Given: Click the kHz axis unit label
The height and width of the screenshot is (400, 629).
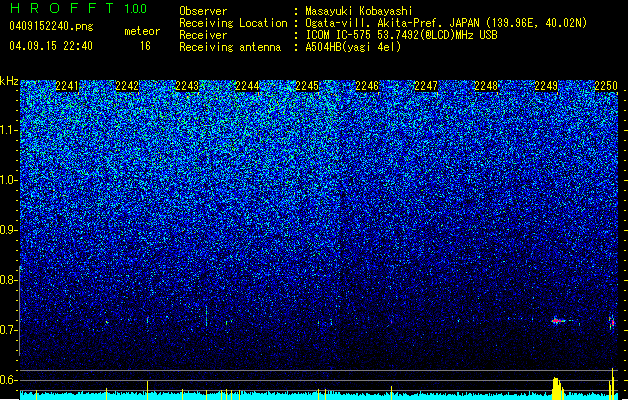Looking at the screenshot, I should coord(9,81).
